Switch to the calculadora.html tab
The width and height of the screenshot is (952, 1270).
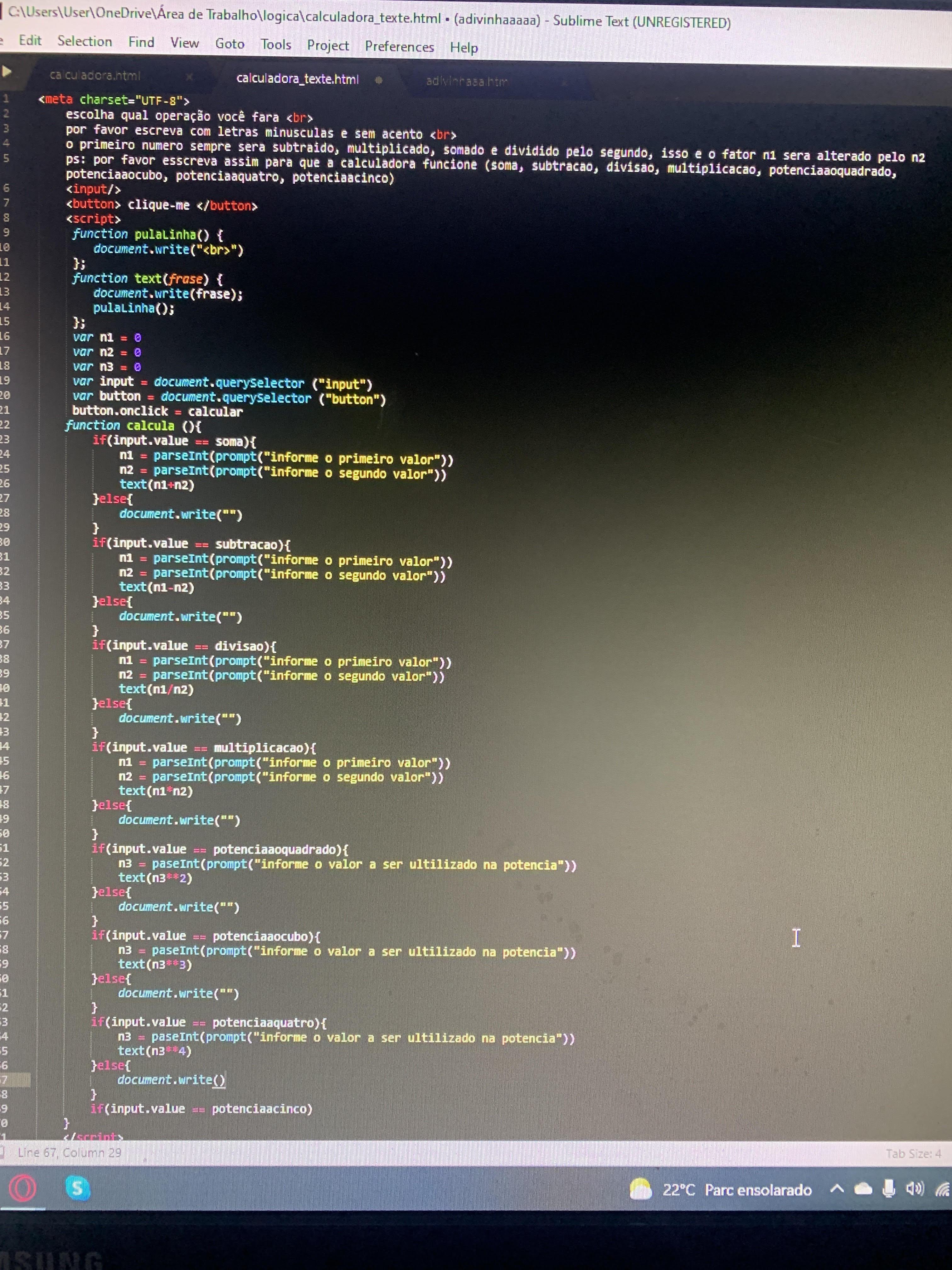95,75
